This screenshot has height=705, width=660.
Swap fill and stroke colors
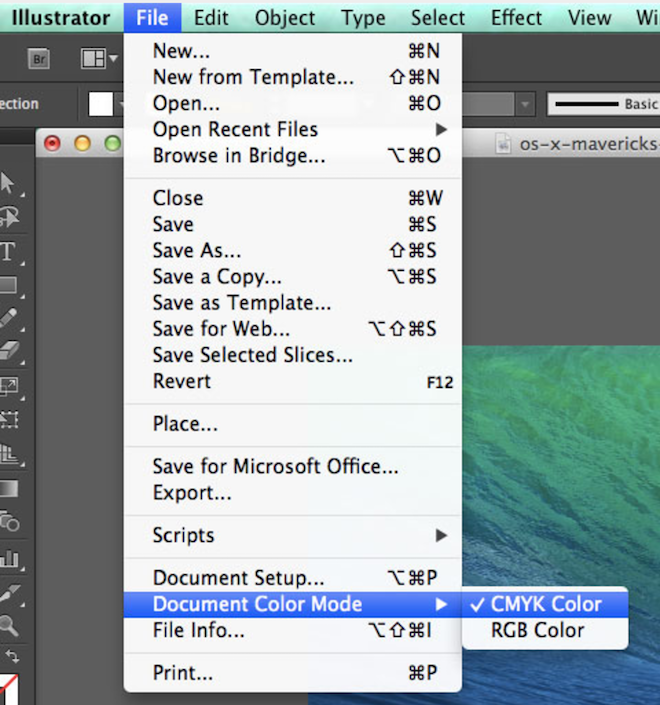[13, 657]
